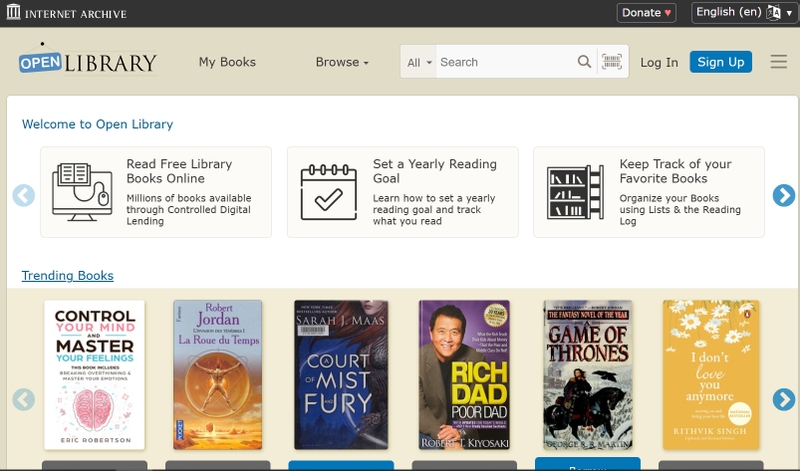Click the magnifying glass search icon
The width and height of the screenshot is (800, 471).
tap(584, 62)
